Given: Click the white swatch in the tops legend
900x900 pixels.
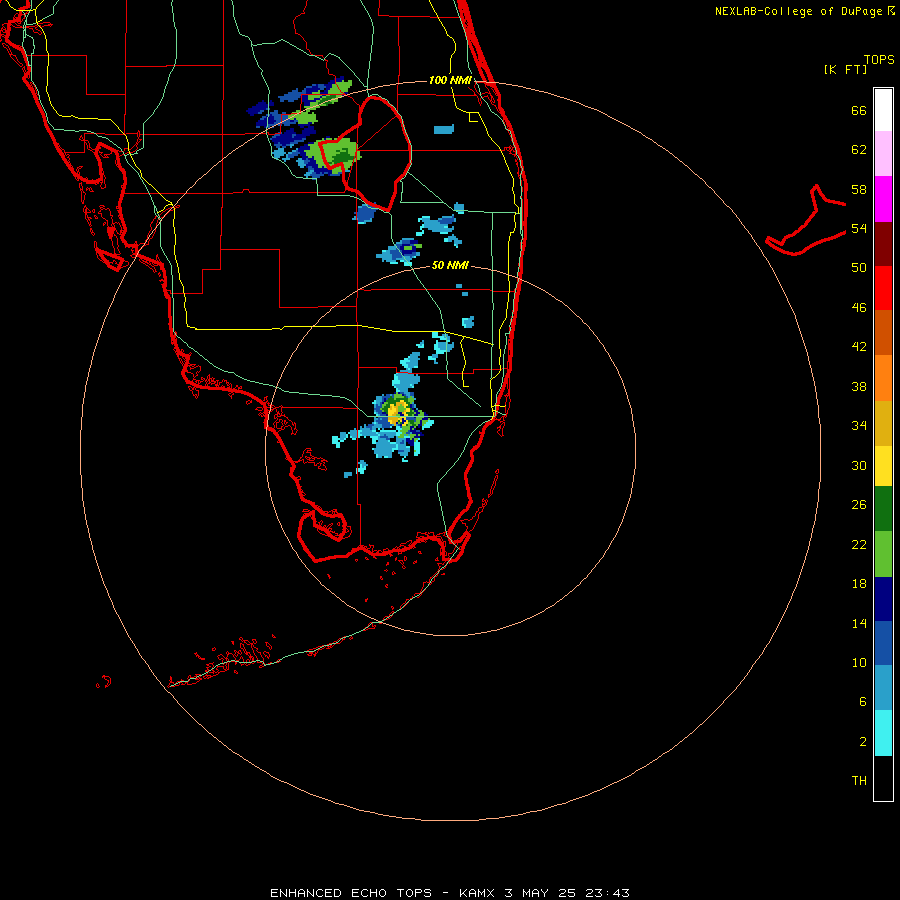Looking at the screenshot, I should [x=883, y=110].
